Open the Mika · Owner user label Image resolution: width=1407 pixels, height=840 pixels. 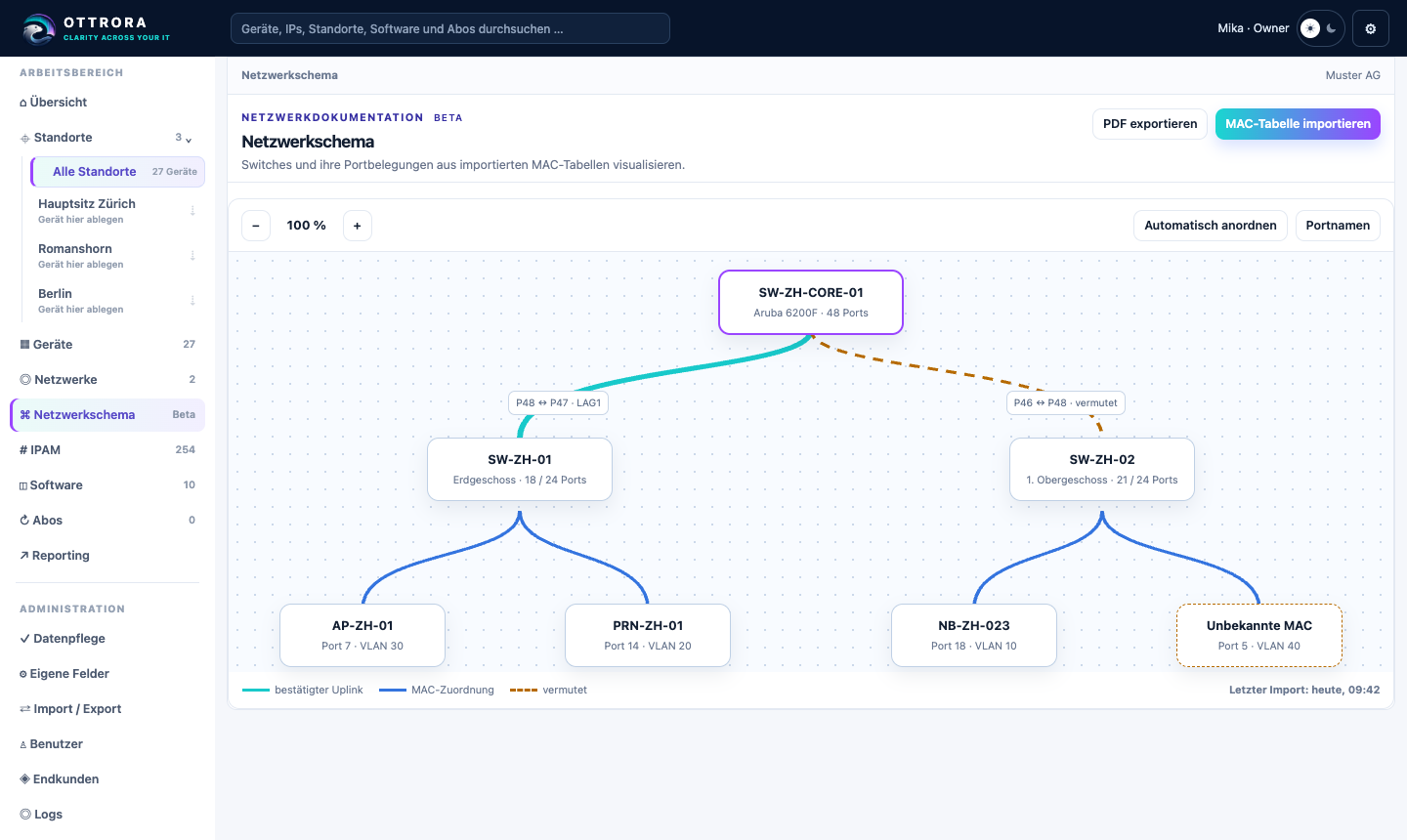1254,28
